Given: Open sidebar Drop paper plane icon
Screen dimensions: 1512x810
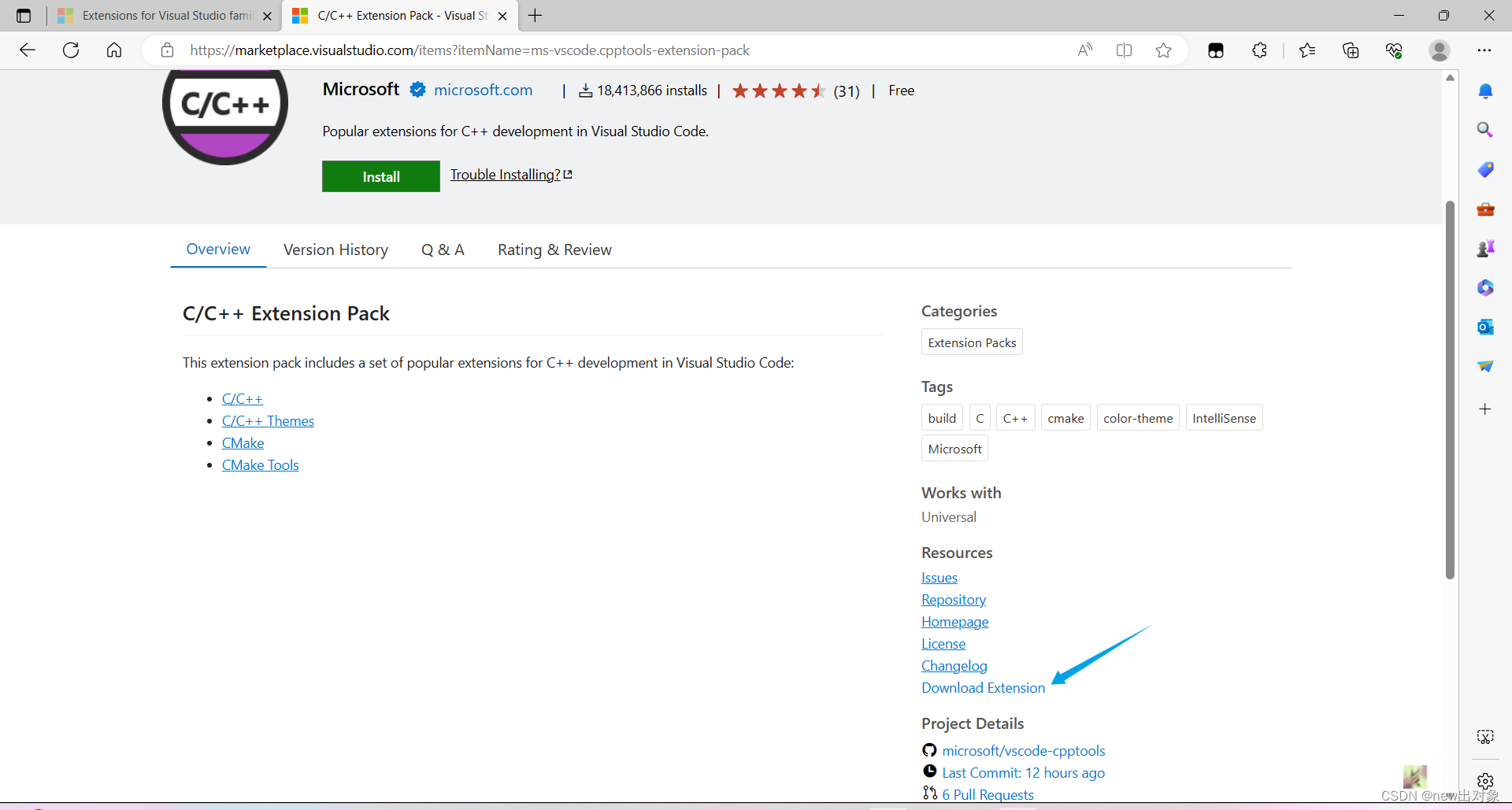Looking at the screenshot, I should click(1485, 366).
